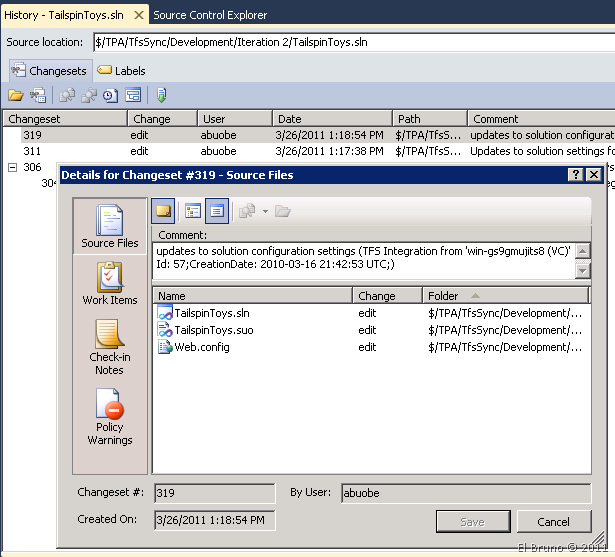
Task: Toggle the details list view button
Action: (x=217, y=210)
